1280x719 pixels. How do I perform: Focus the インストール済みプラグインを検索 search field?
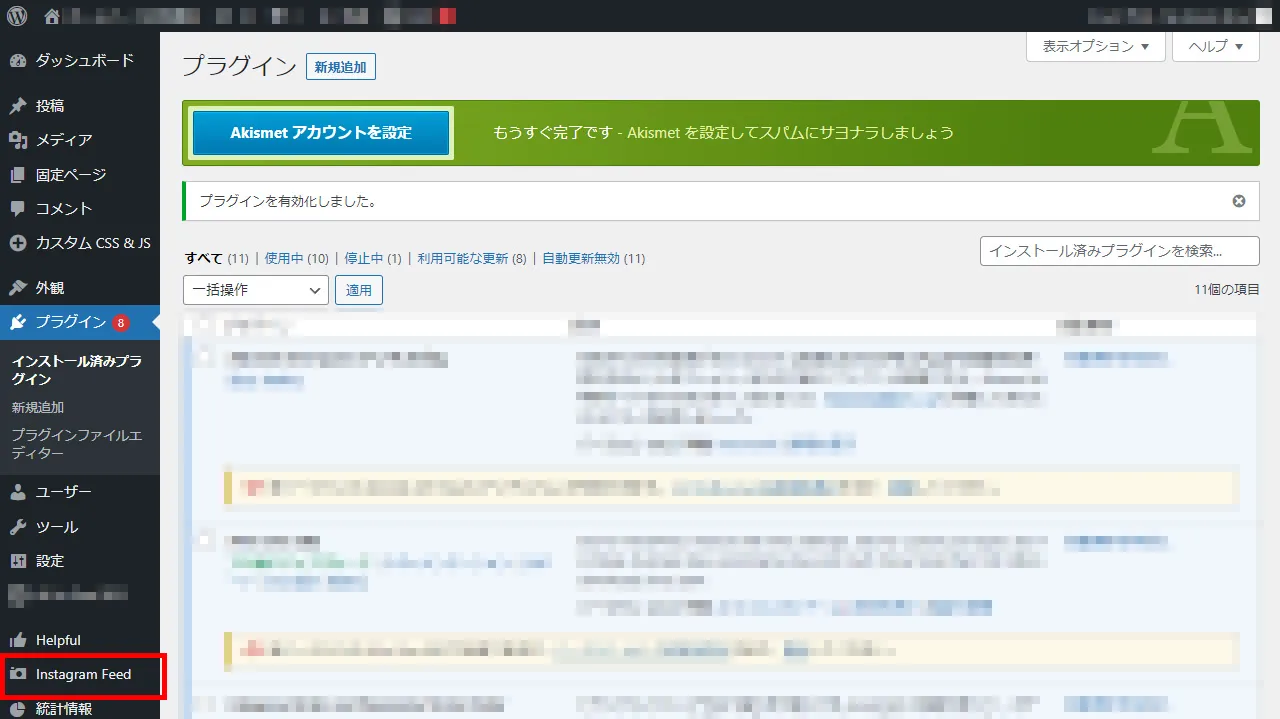point(1119,251)
